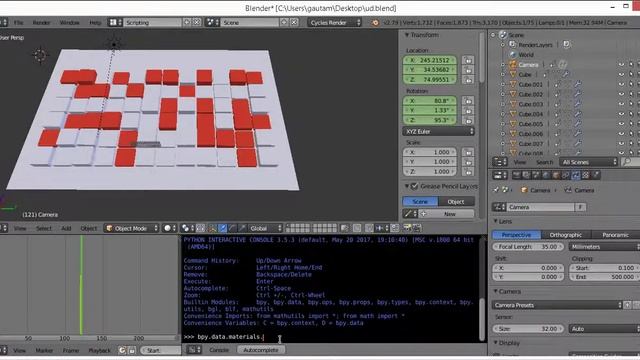Toggle the Scale Y lock icon
This screenshot has width=640, height=360.
468,162
